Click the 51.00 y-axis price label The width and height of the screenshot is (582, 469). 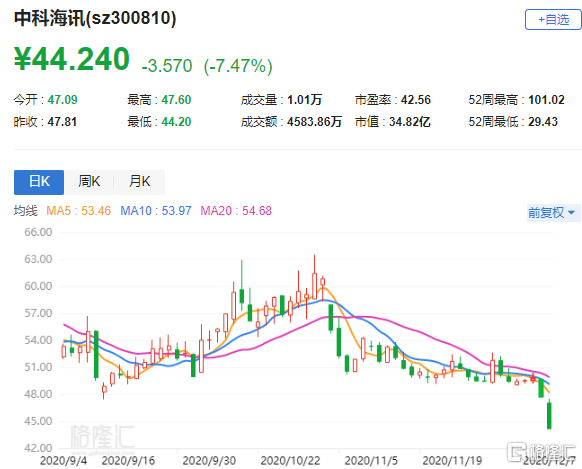[x=38, y=367]
